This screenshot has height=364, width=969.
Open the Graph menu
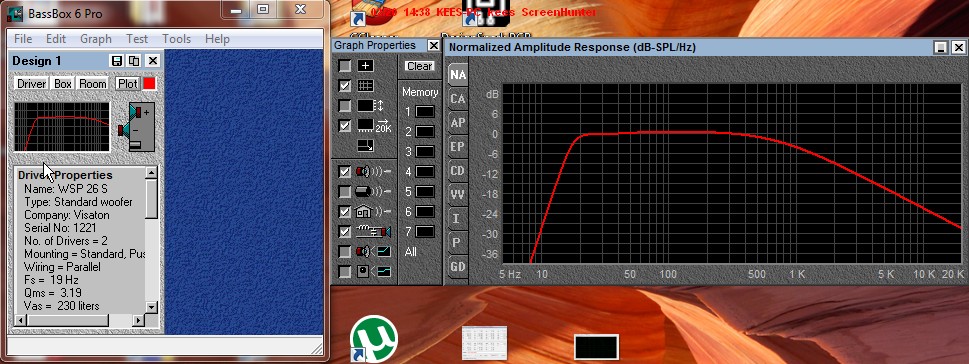click(x=96, y=39)
